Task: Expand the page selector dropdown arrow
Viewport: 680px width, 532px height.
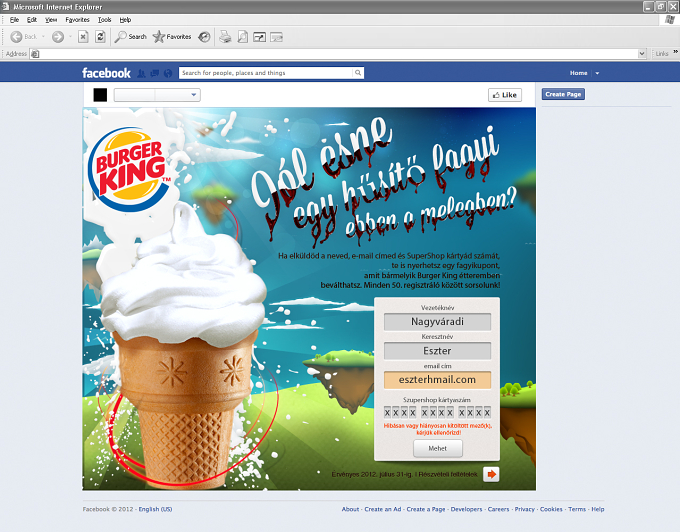Action: (x=193, y=95)
